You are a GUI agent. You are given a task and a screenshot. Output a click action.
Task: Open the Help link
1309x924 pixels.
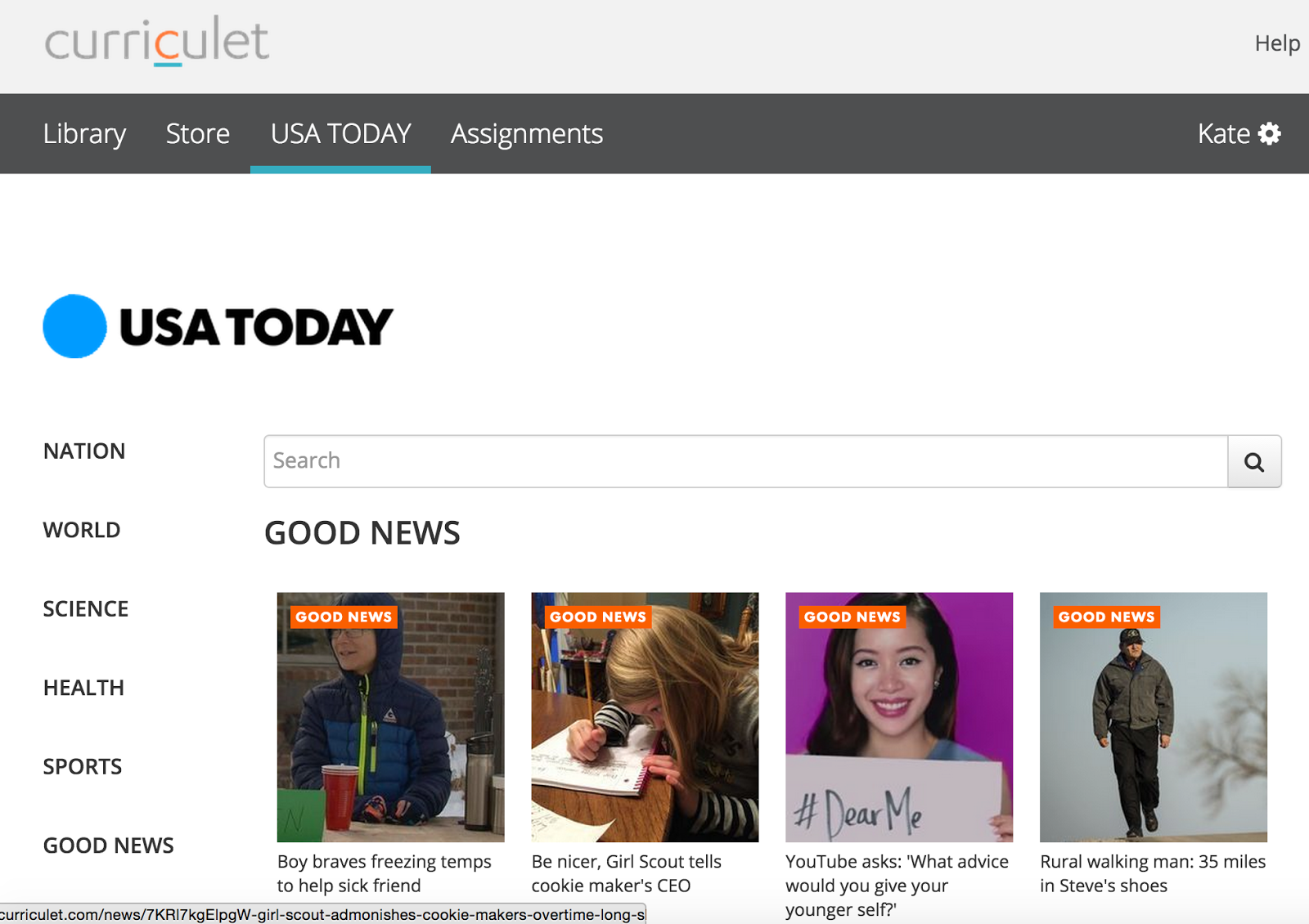point(1277,43)
